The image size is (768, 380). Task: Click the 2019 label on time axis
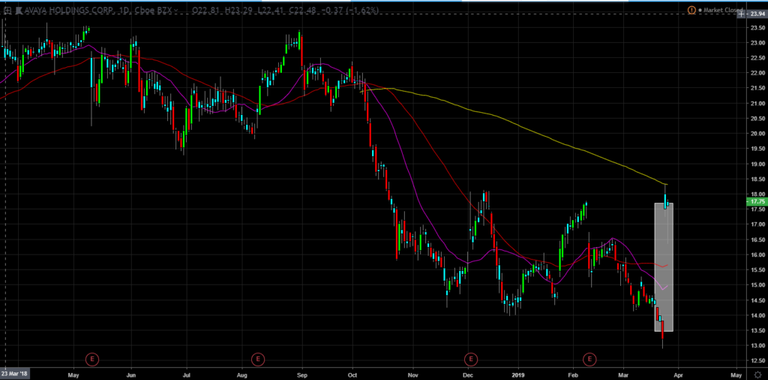518,374
